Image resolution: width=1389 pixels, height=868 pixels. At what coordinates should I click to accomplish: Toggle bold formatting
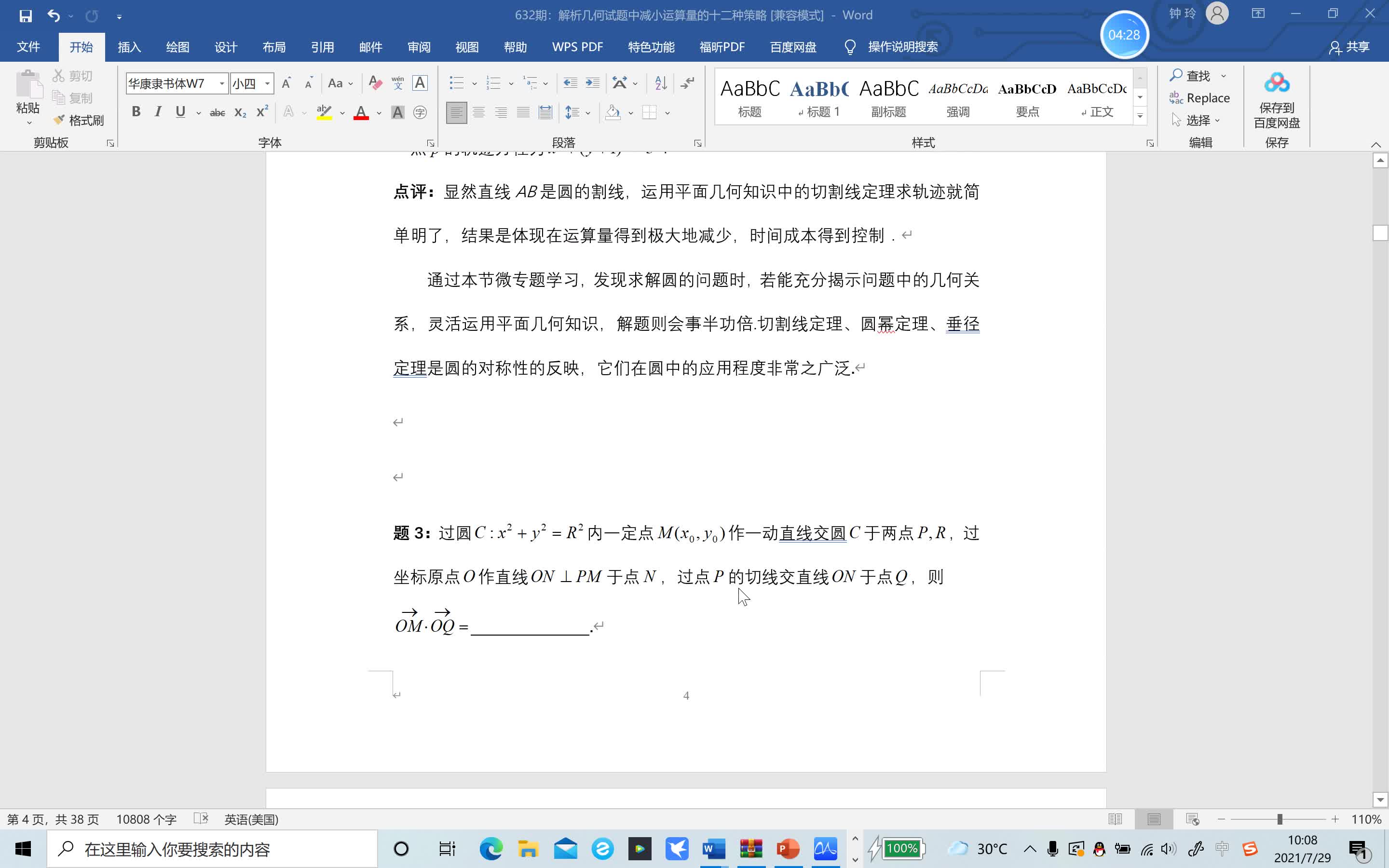pos(136,111)
